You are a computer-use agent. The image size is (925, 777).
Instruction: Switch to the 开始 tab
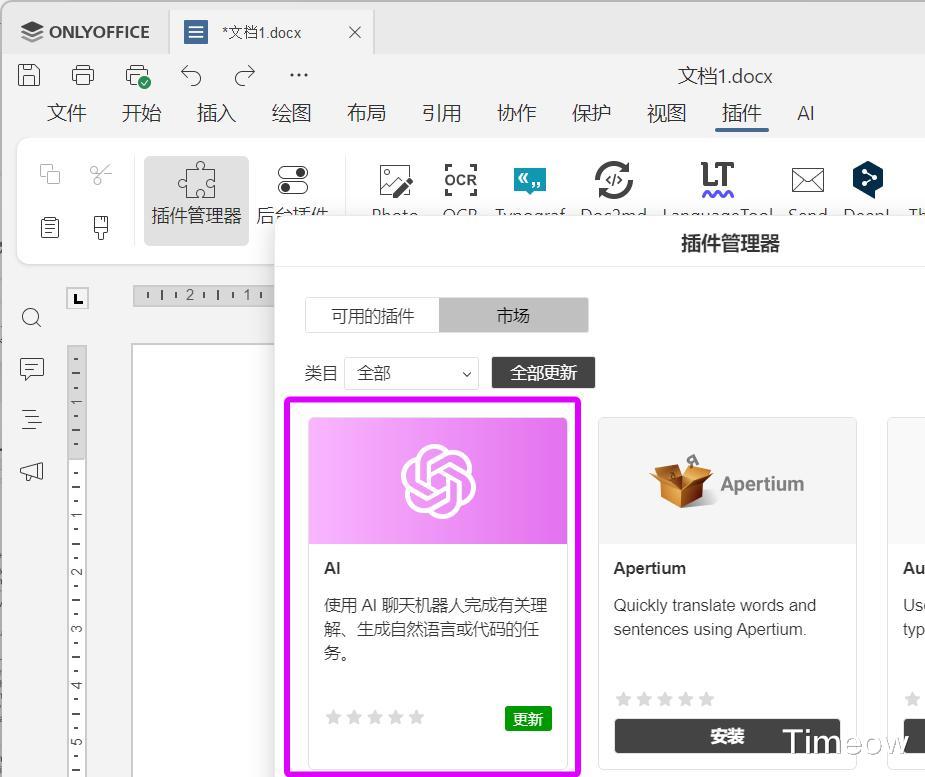pyautogui.click(x=142, y=113)
